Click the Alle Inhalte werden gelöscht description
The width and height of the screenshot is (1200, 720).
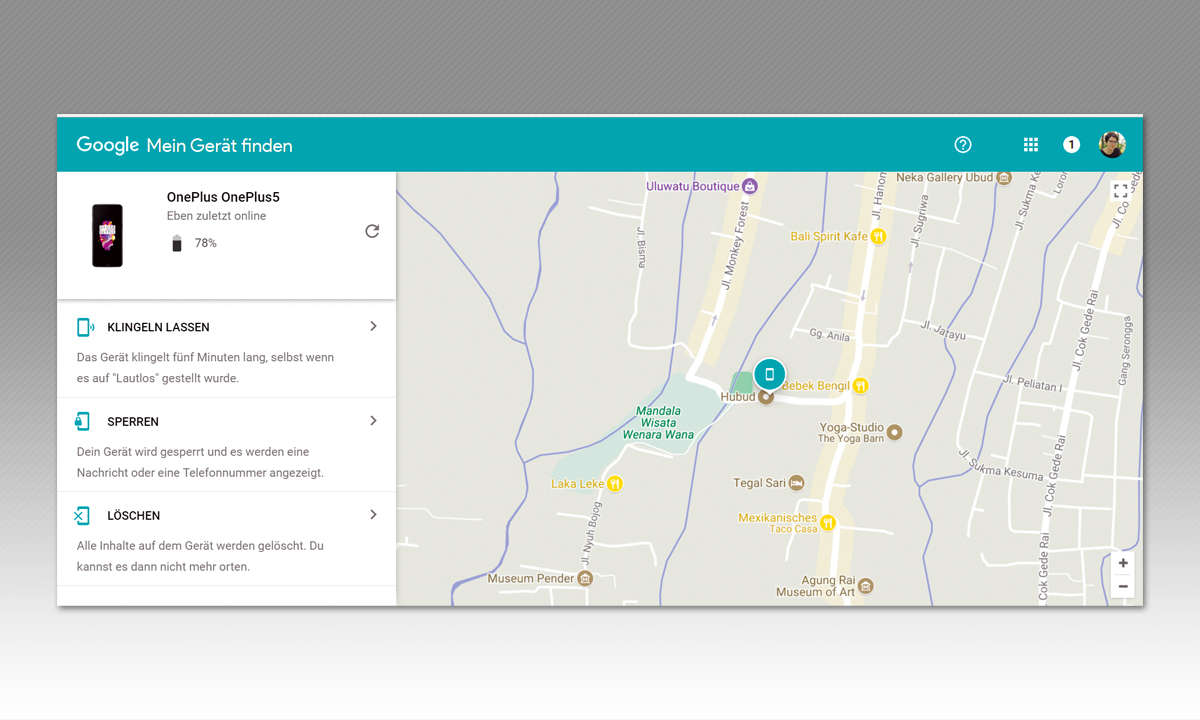click(x=200, y=556)
